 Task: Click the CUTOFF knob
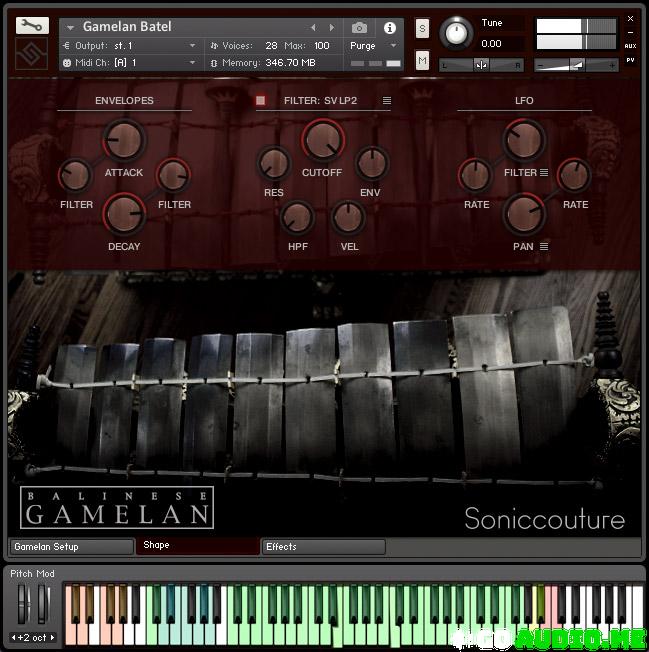tap(323, 140)
